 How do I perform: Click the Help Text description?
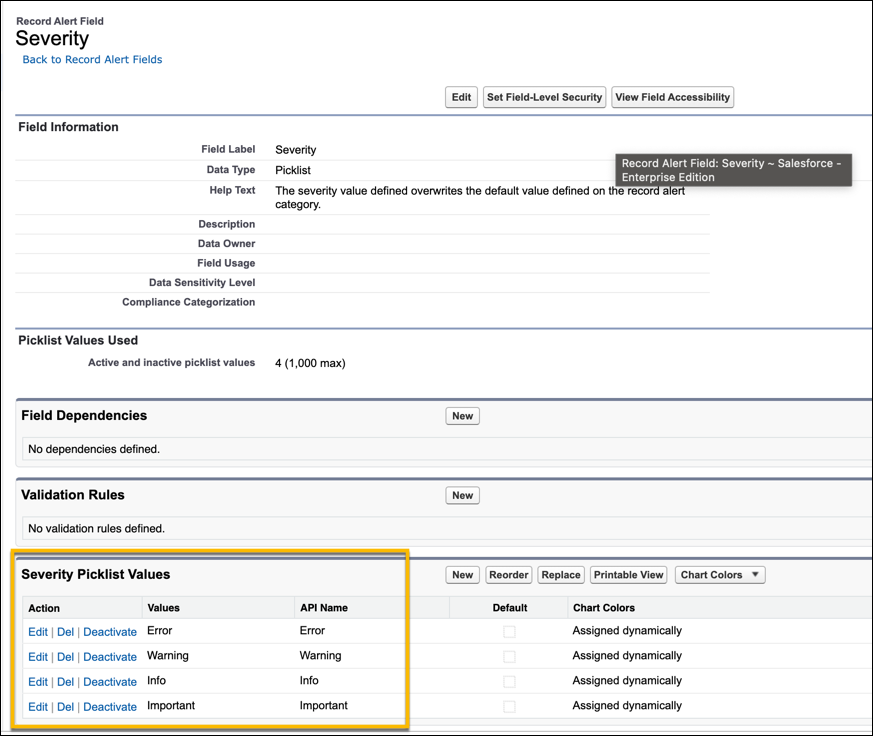tap(480, 198)
